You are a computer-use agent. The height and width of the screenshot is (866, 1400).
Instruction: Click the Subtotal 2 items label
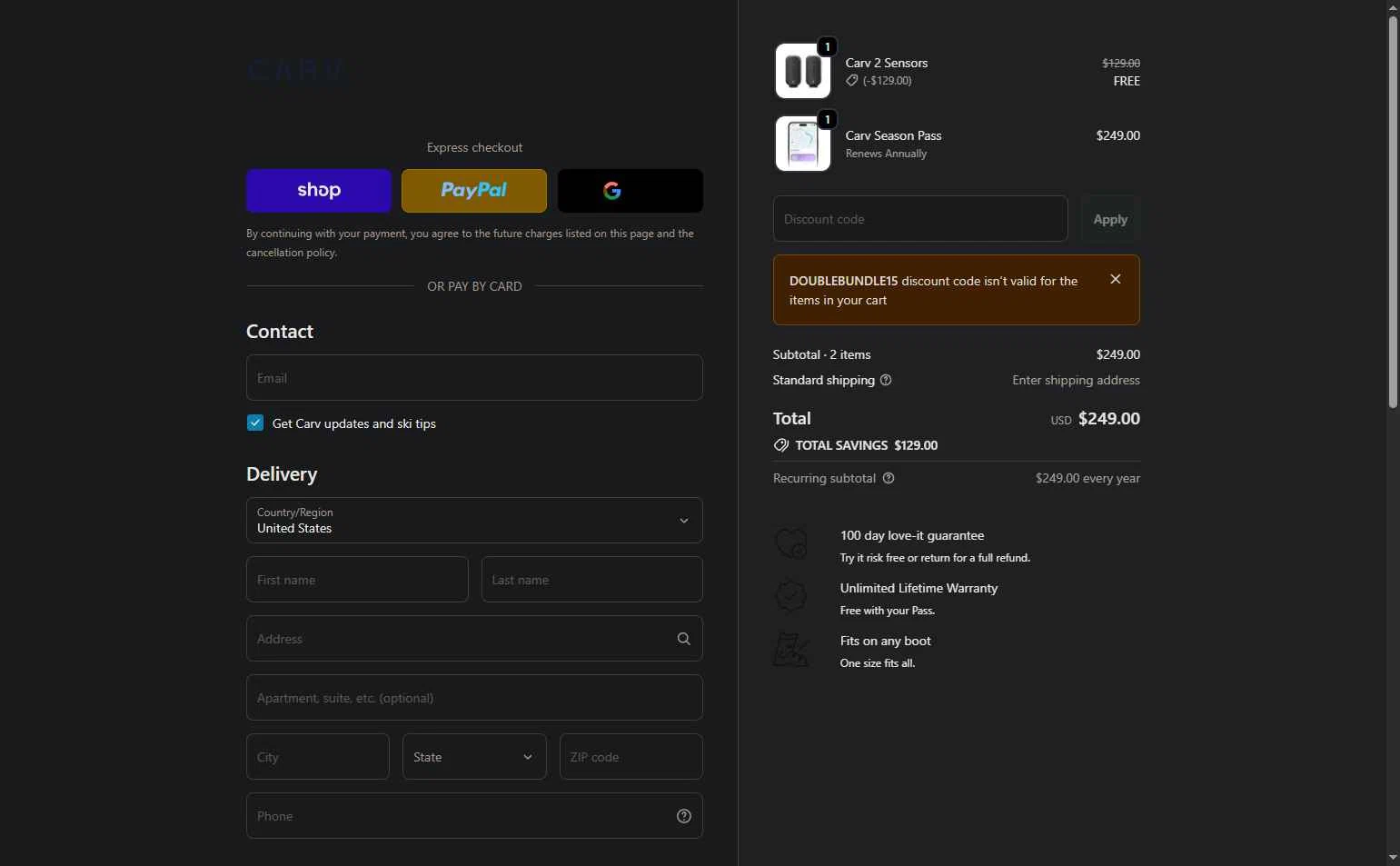pos(822,354)
